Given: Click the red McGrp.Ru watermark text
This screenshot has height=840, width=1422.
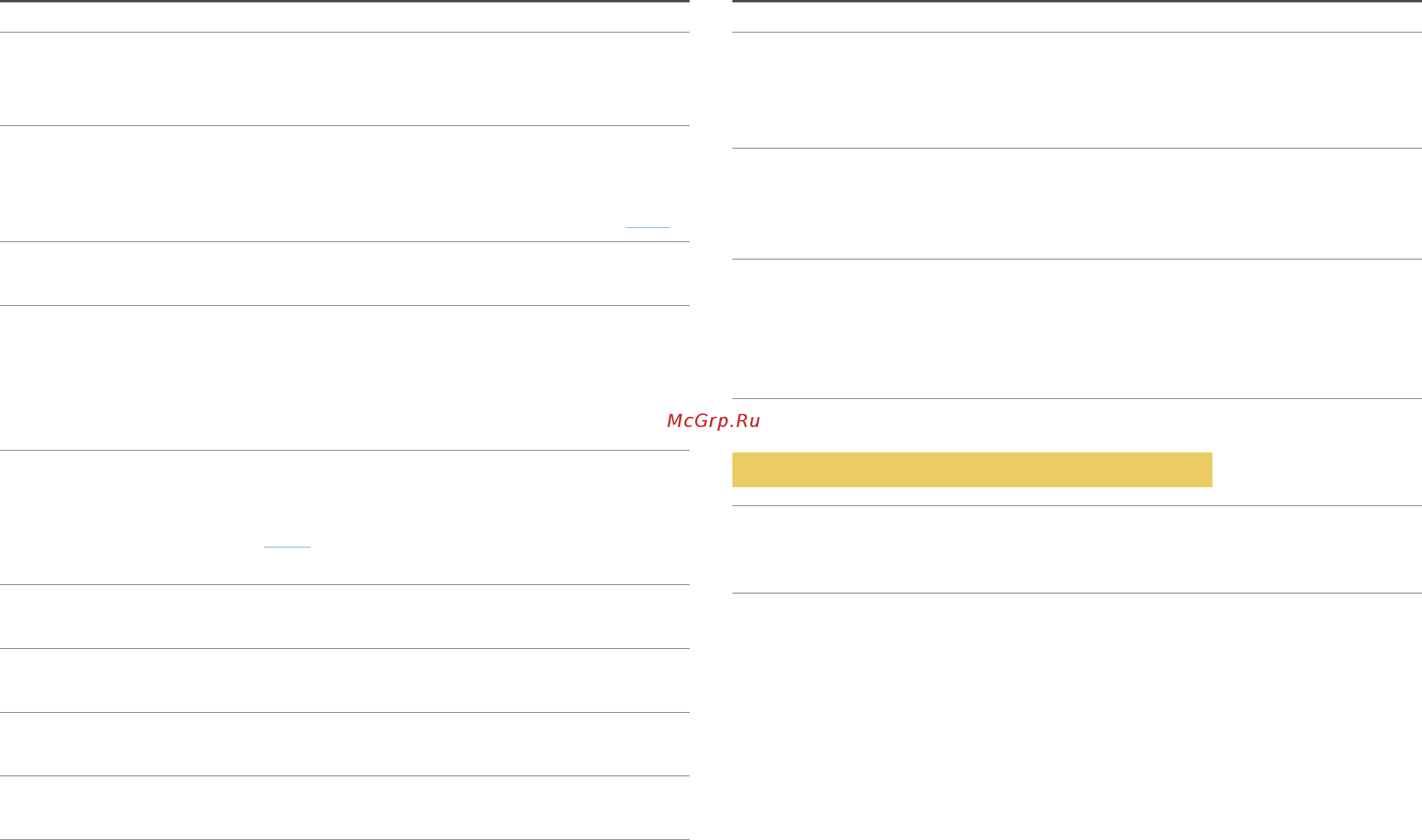Looking at the screenshot, I should click(713, 421).
